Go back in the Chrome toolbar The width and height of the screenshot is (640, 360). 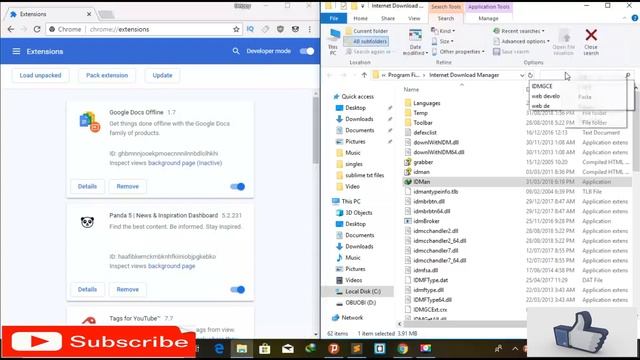[11, 29]
